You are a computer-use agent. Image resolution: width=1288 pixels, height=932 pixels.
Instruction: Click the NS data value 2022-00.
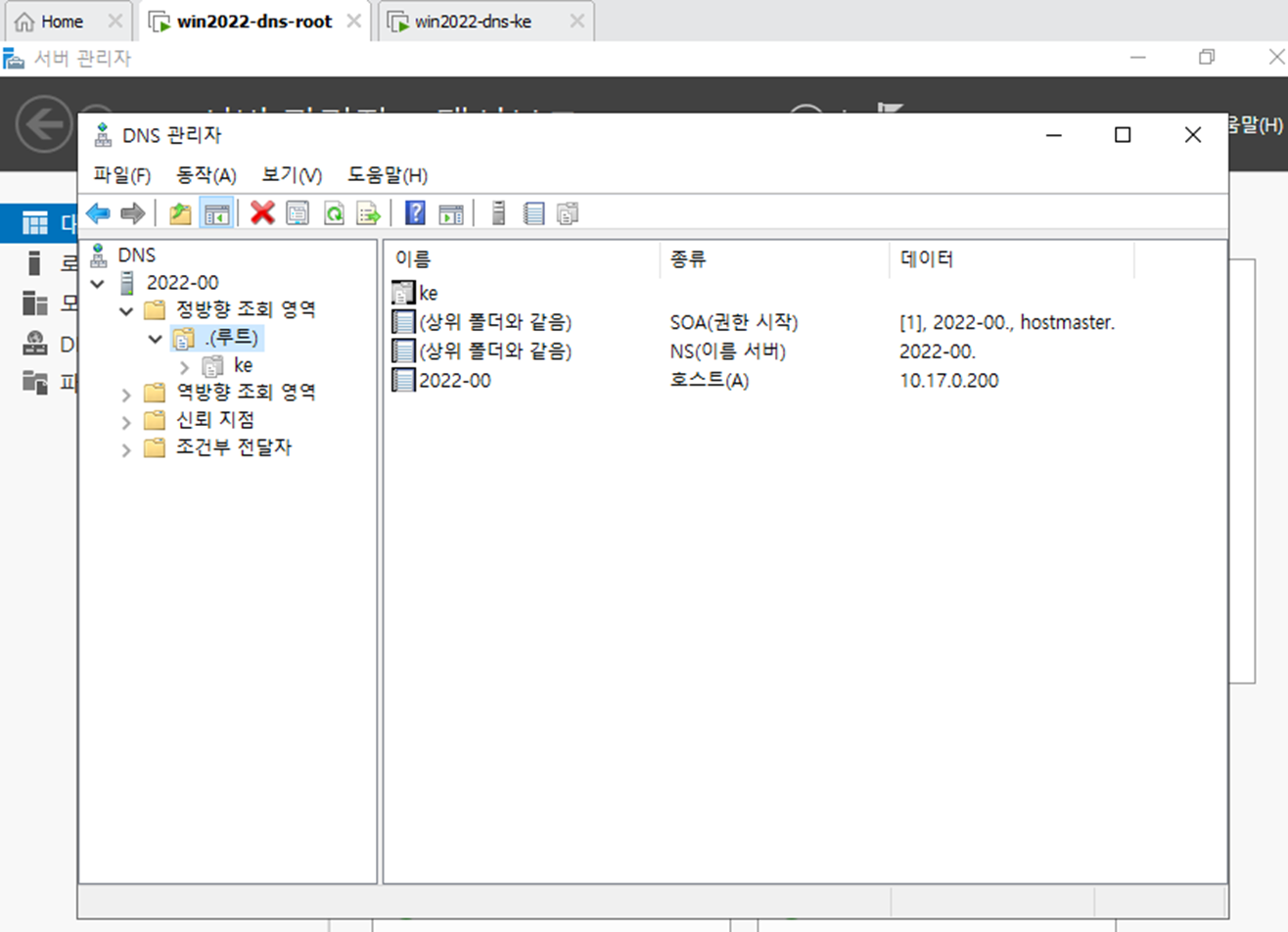pyautogui.click(x=938, y=351)
